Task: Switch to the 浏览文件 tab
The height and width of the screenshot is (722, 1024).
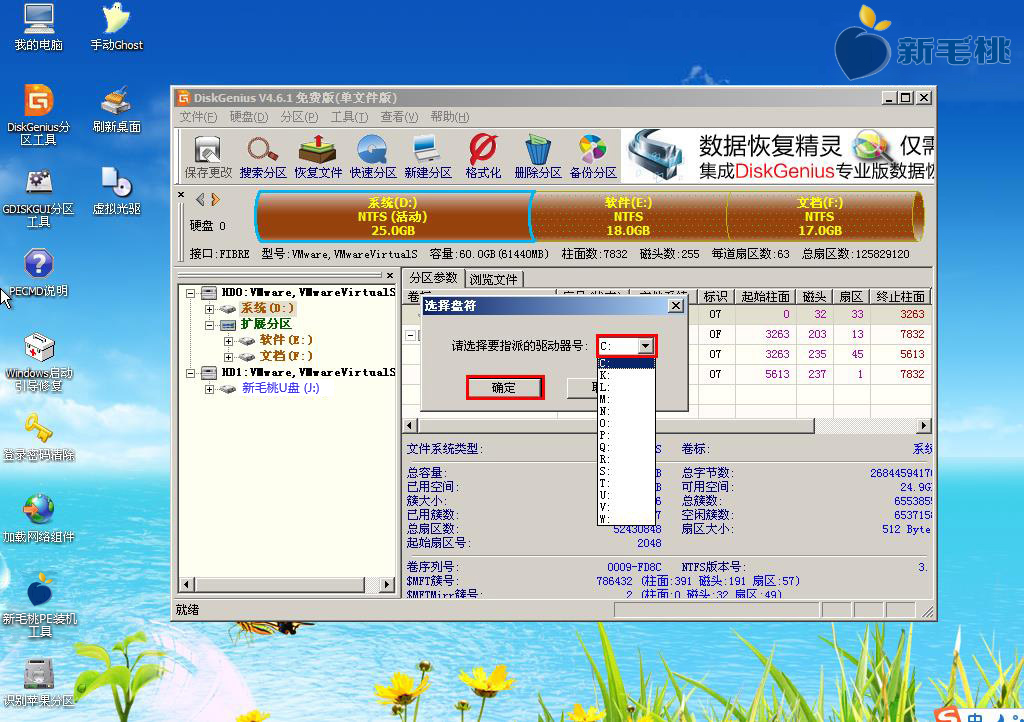Action: [493, 279]
